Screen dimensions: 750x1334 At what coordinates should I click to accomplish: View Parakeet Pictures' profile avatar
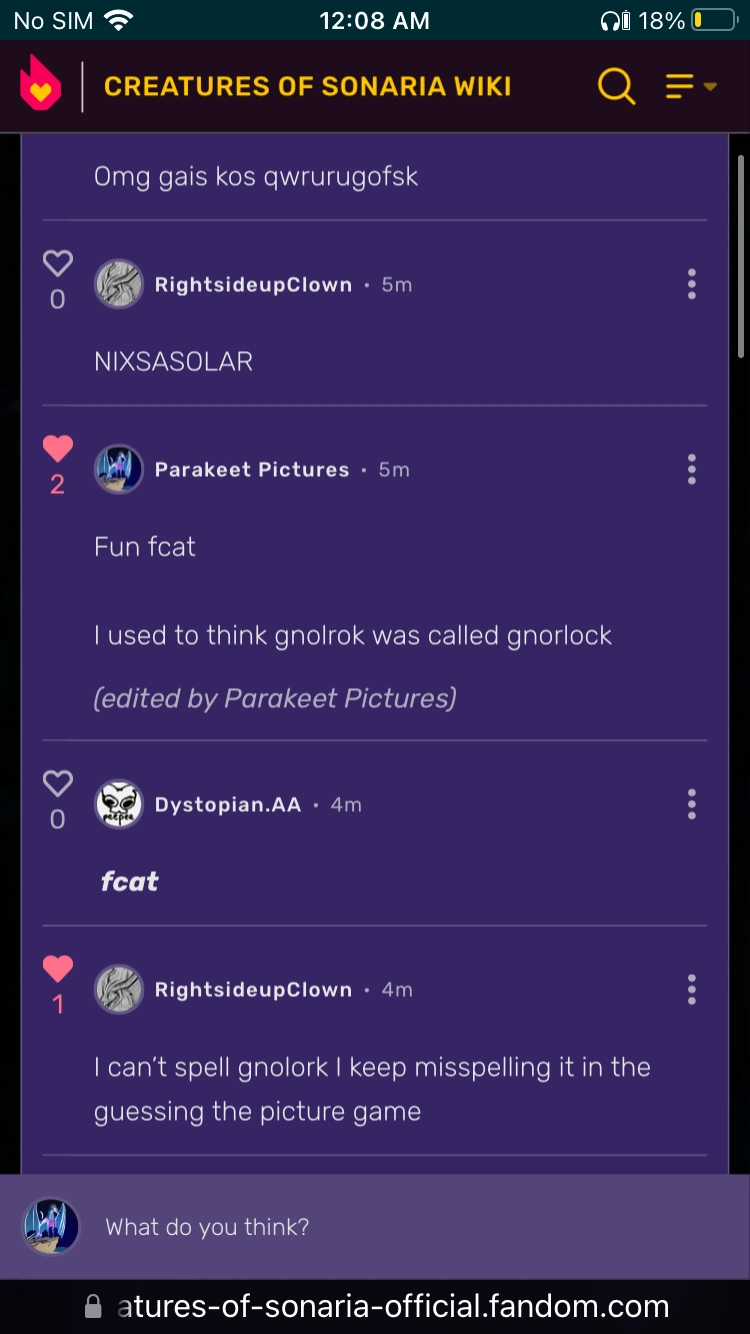pos(119,470)
